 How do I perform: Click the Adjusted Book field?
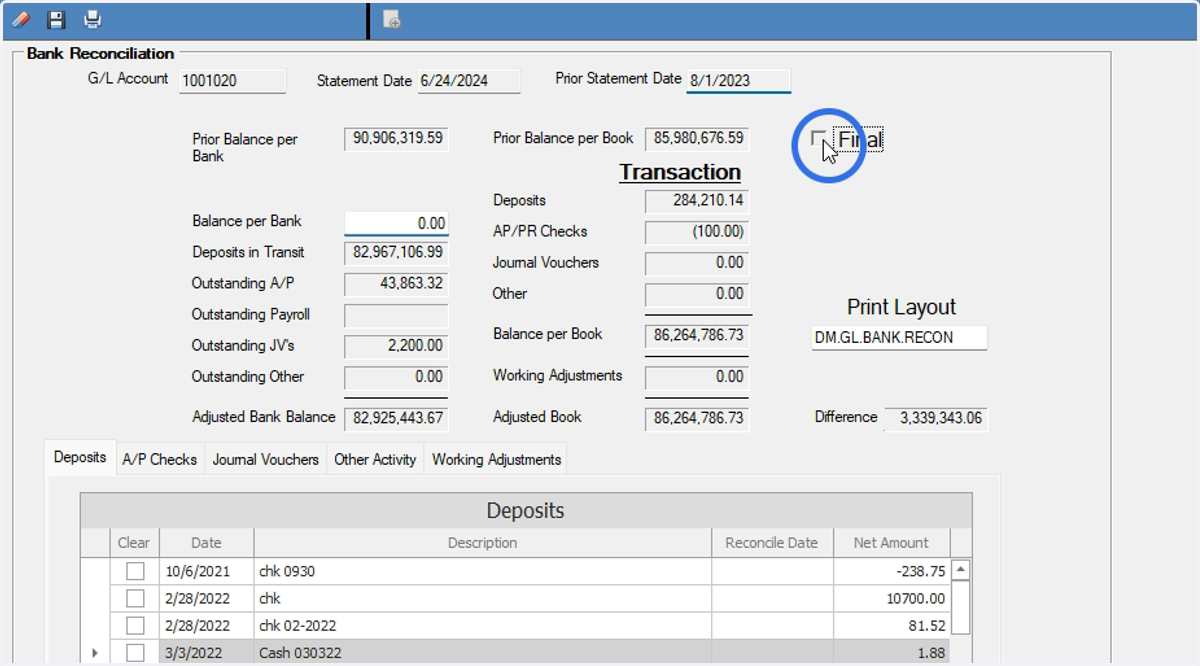[697, 418]
